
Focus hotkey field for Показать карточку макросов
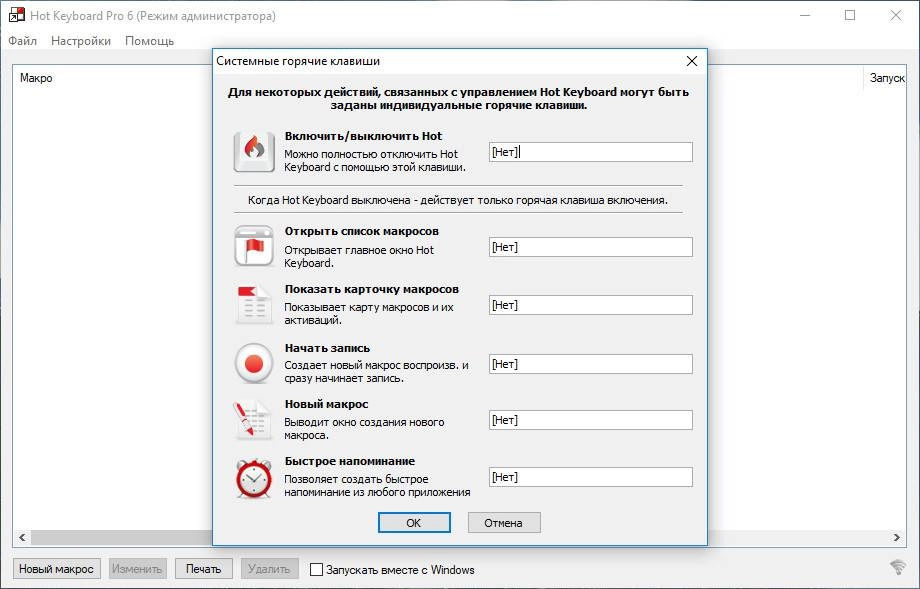pyautogui.click(x=591, y=305)
